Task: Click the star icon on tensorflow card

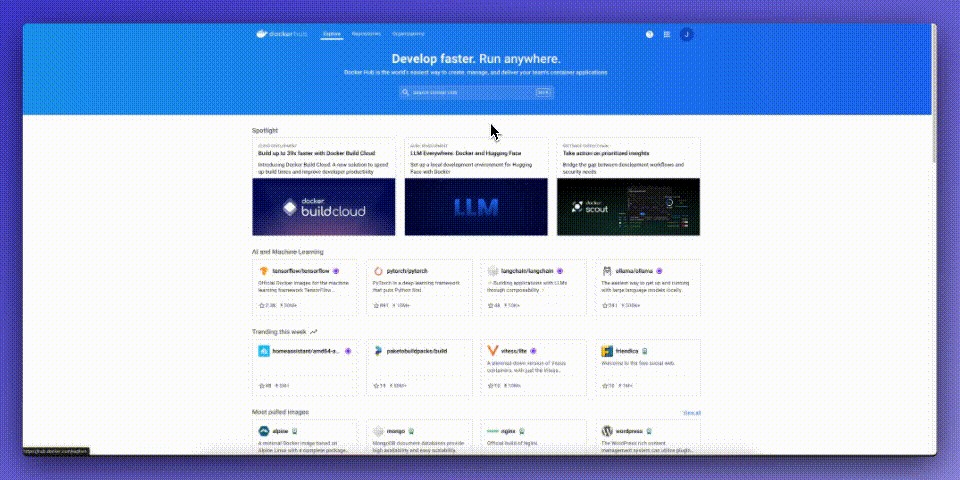Action: [x=261, y=305]
